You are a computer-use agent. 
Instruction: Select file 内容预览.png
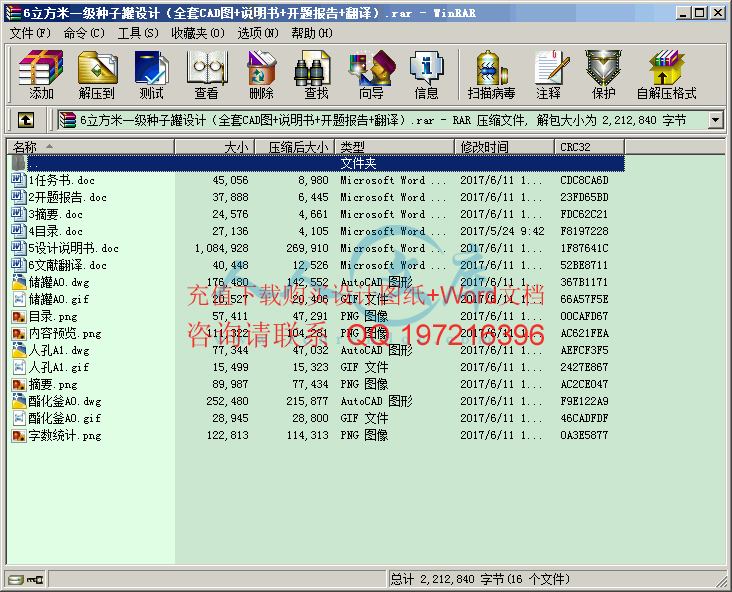(x=65, y=333)
